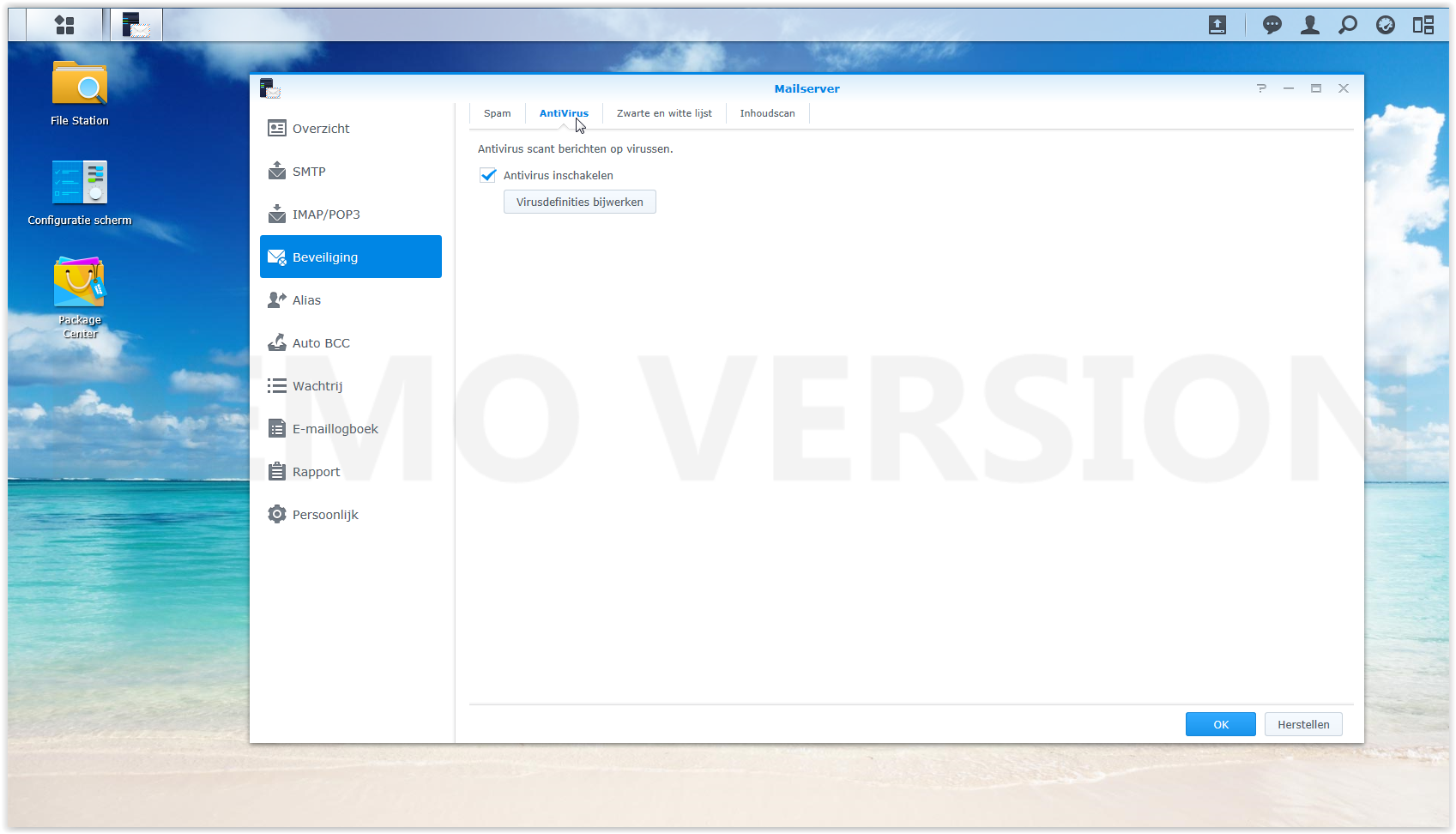1456x834 pixels.
Task: Click the Mailserver window title icon
Action: click(270, 88)
